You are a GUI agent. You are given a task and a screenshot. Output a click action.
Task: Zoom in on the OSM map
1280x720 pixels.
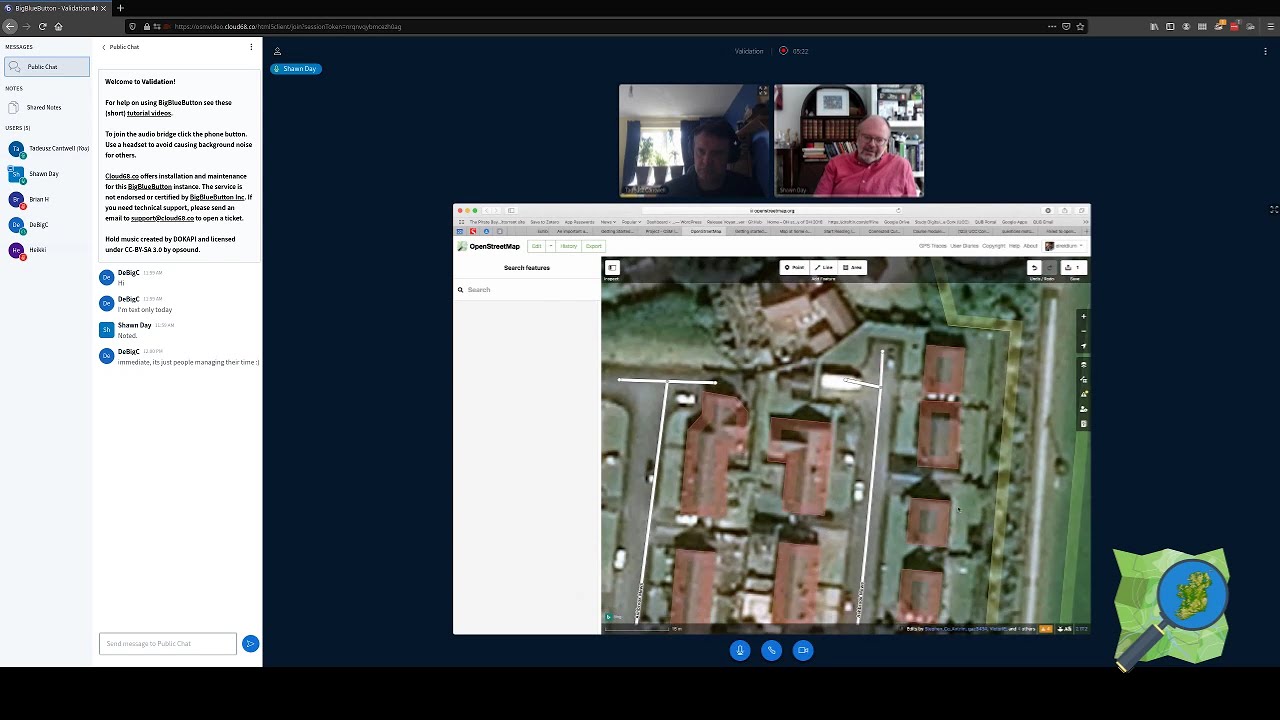pos(1083,317)
